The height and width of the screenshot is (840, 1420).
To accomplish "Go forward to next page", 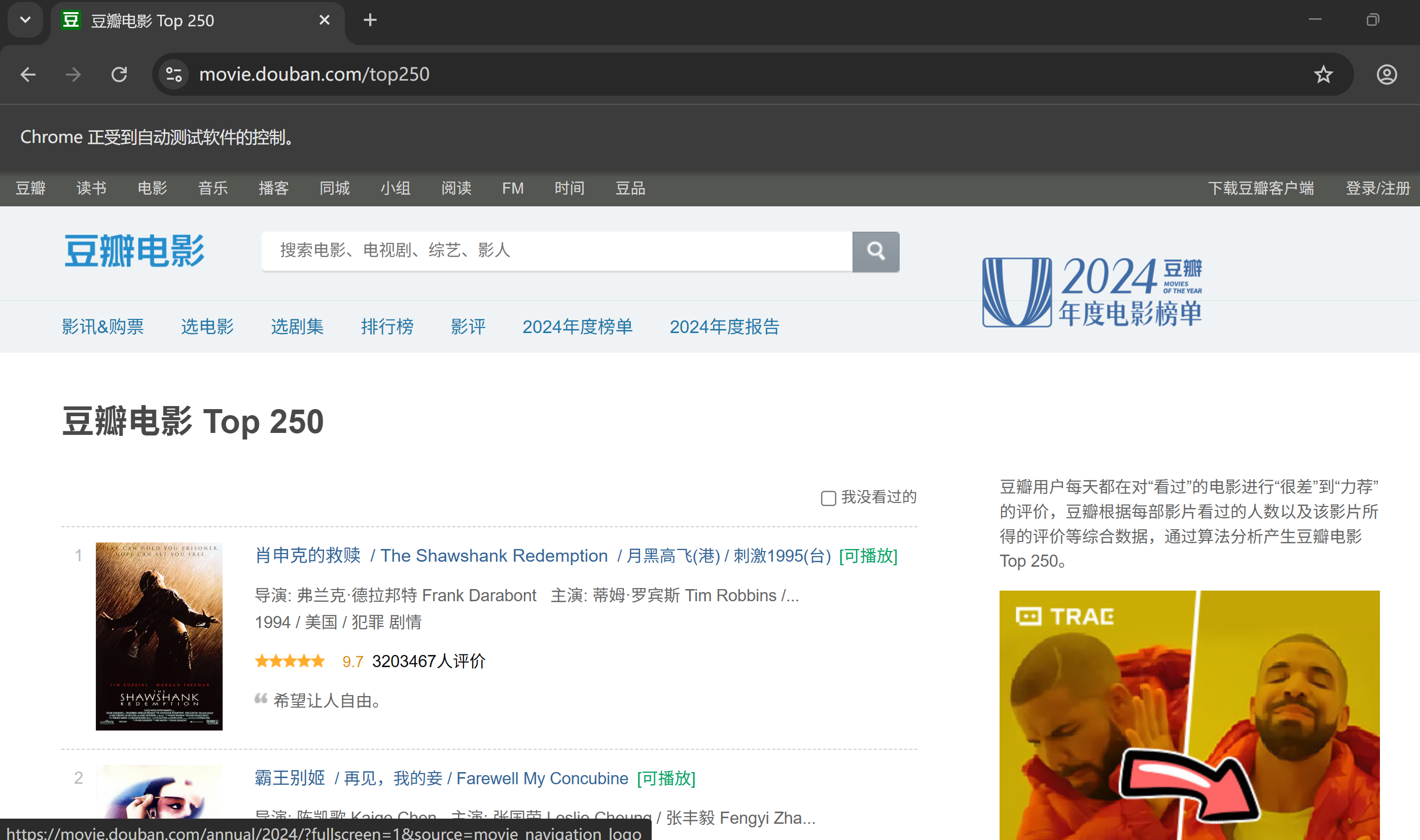I will tap(73, 74).
